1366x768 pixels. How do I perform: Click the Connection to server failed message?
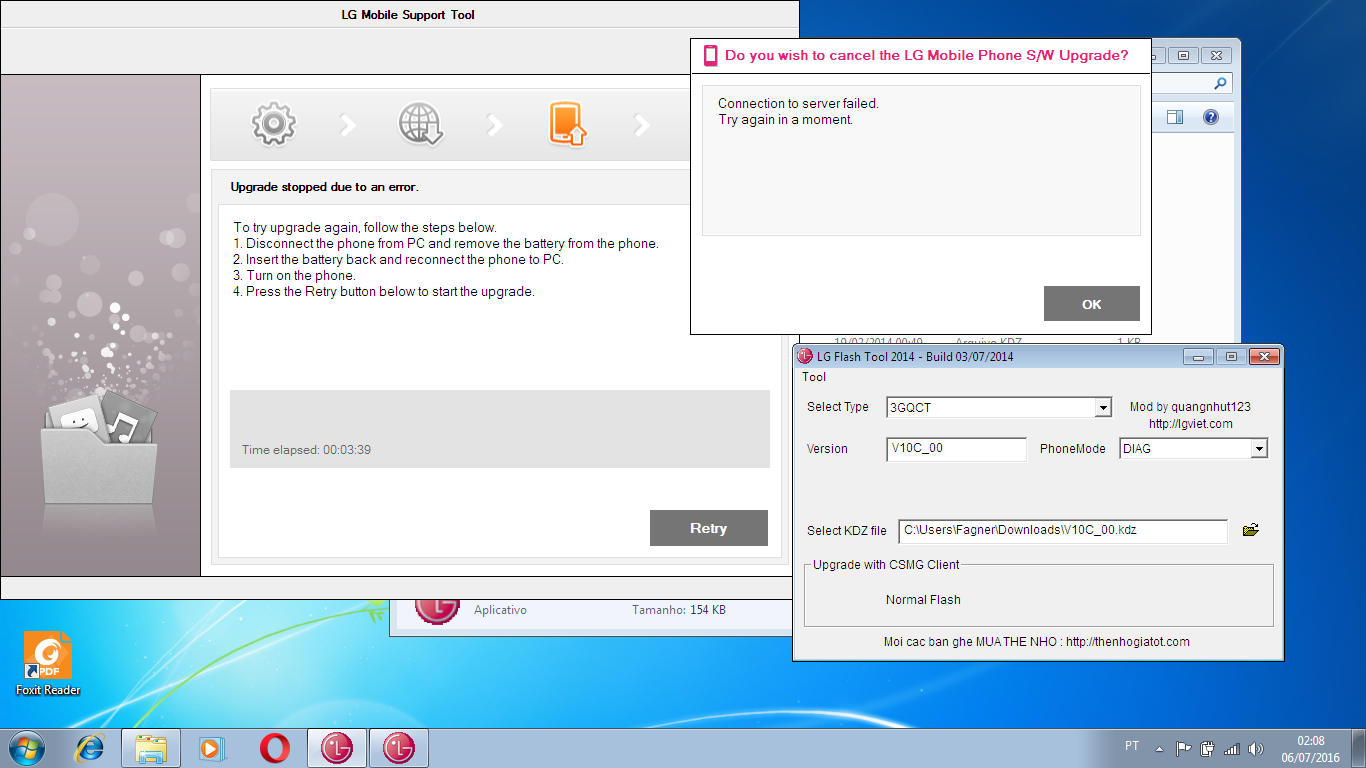(798, 103)
